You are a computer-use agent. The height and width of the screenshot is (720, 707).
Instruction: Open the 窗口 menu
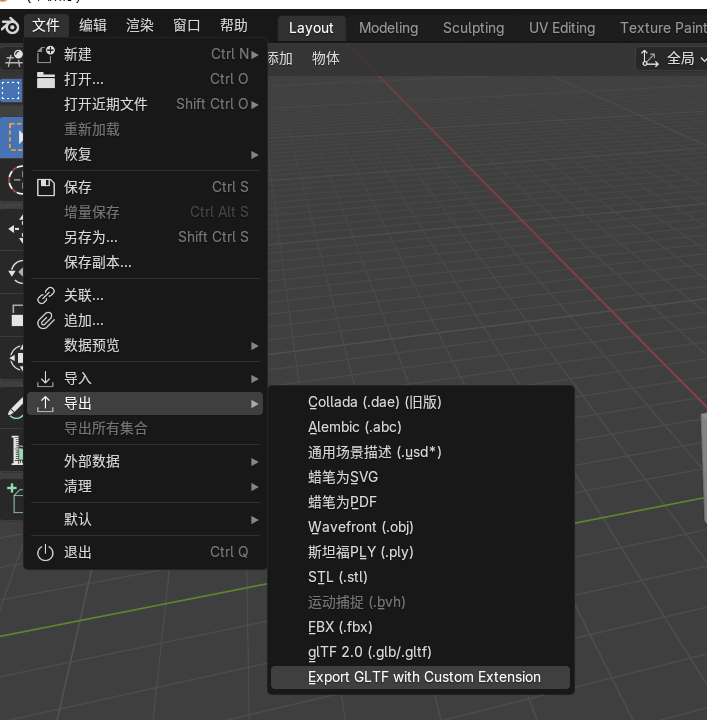pyautogui.click(x=186, y=25)
